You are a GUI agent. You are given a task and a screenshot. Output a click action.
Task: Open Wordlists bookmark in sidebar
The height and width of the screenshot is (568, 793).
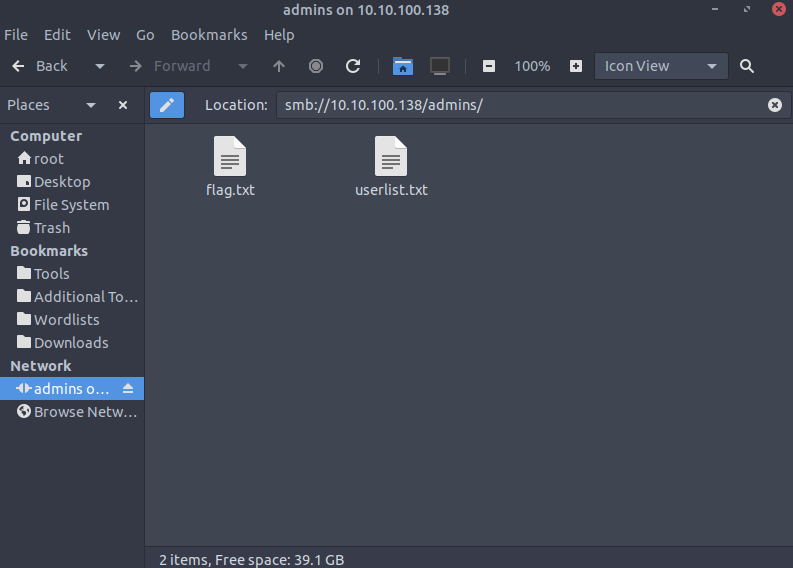[x=66, y=320]
